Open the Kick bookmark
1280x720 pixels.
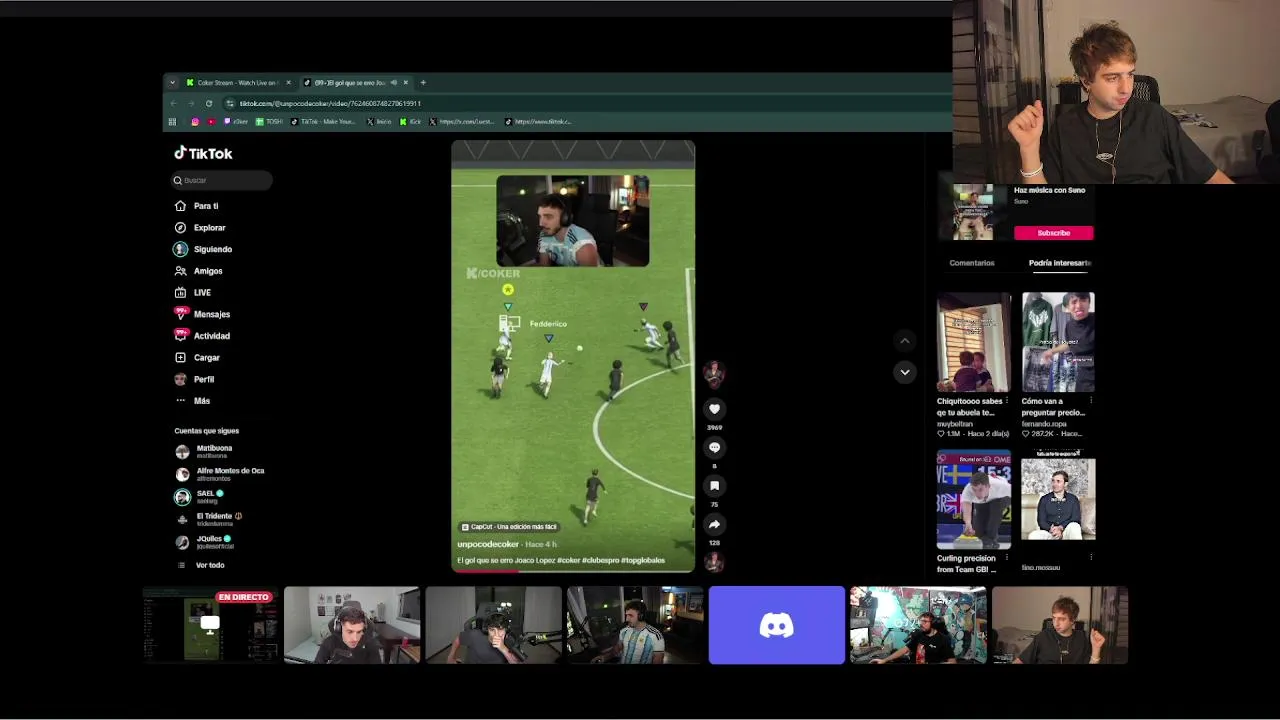[x=411, y=122]
